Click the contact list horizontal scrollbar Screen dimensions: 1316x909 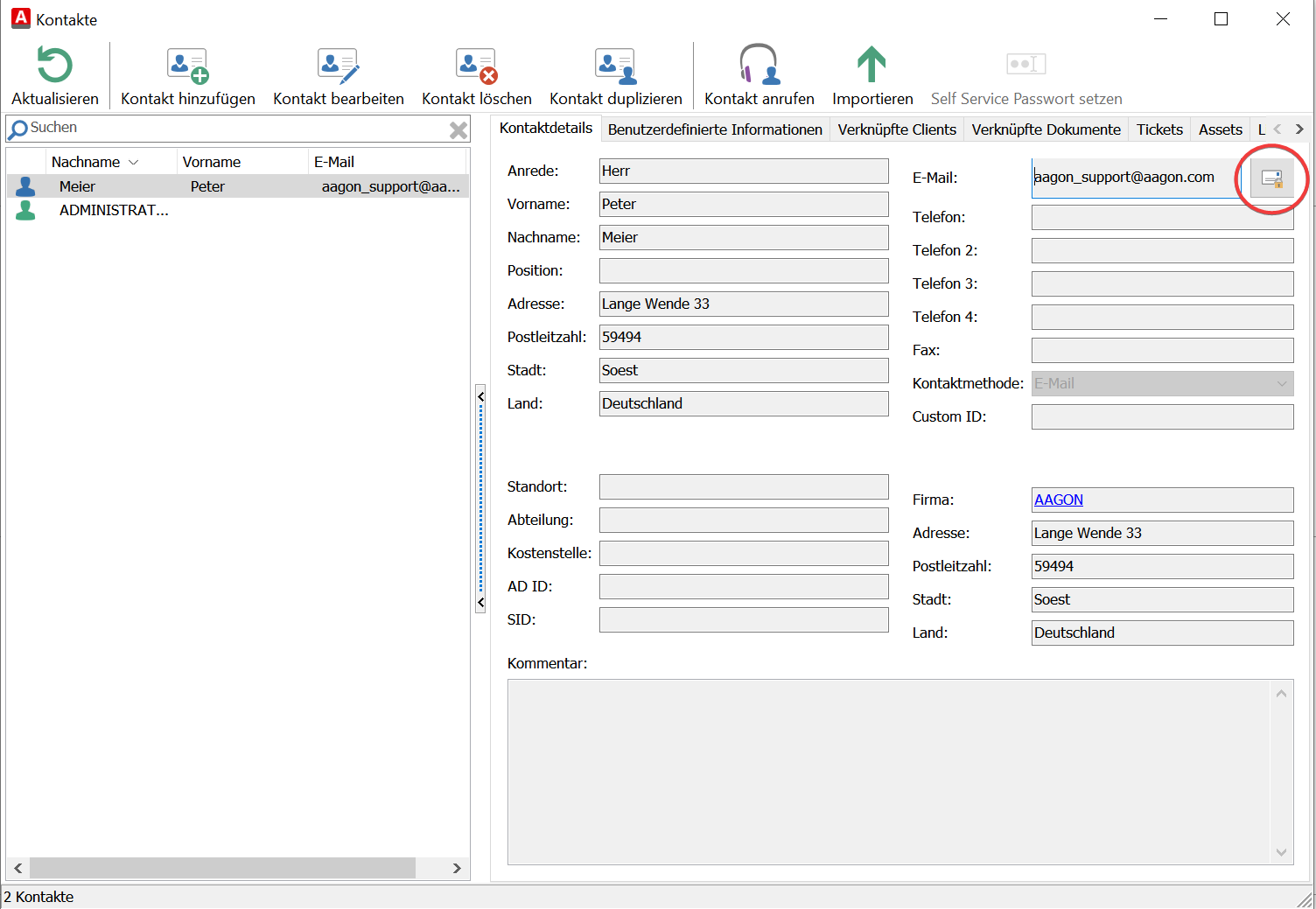pos(222,868)
